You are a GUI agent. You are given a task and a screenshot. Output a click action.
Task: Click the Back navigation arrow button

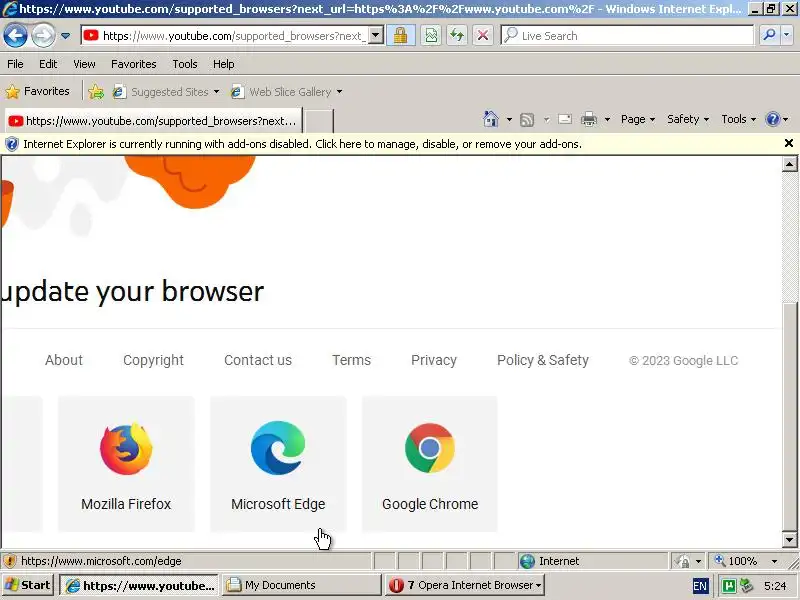pyautogui.click(x=15, y=36)
